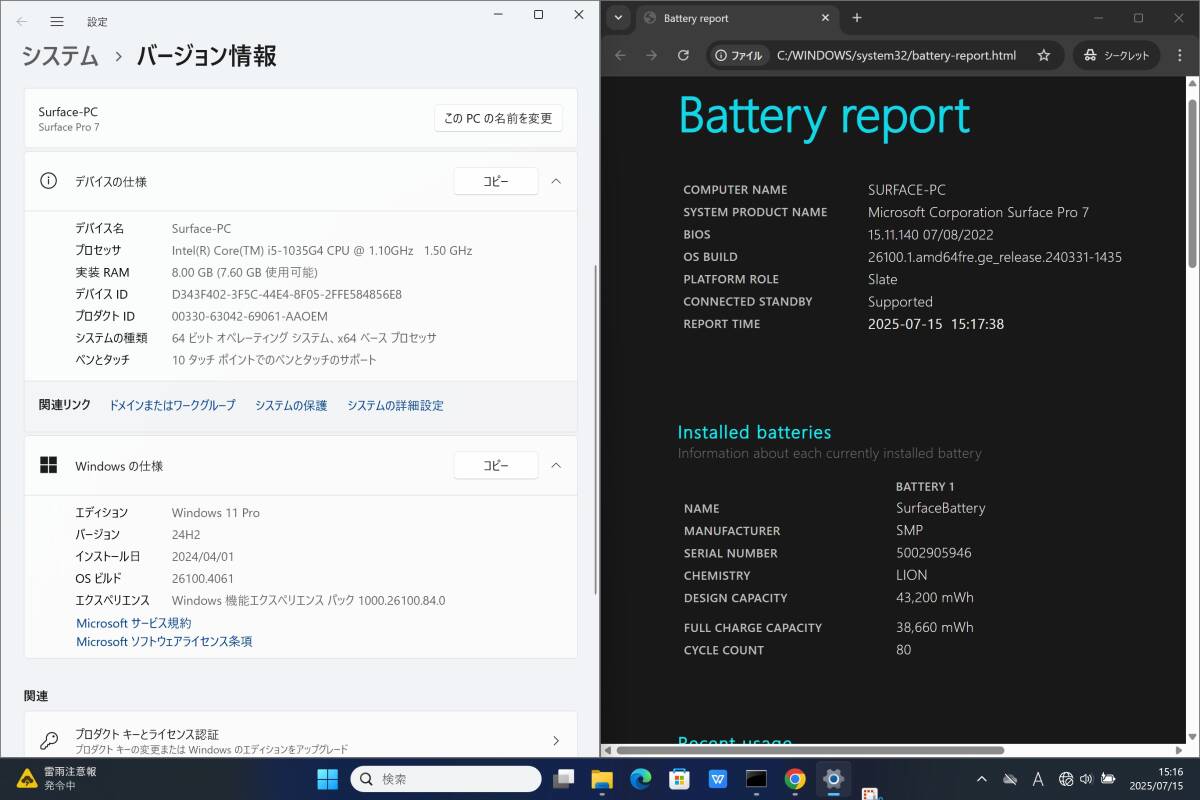This screenshot has width=1200, height=800.
Task: Open システムの保護 link
Action: click(x=291, y=405)
